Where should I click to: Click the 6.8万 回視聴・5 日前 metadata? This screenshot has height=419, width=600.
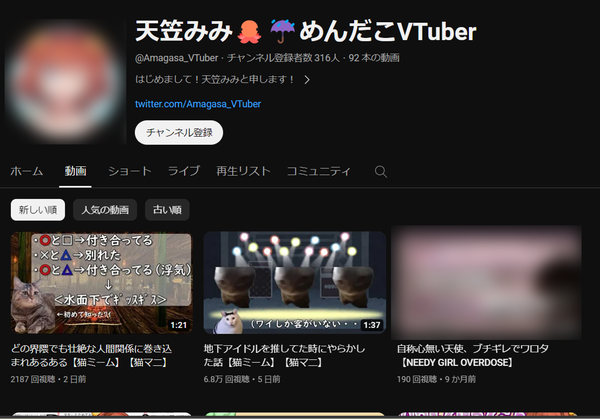coord(242,379)
